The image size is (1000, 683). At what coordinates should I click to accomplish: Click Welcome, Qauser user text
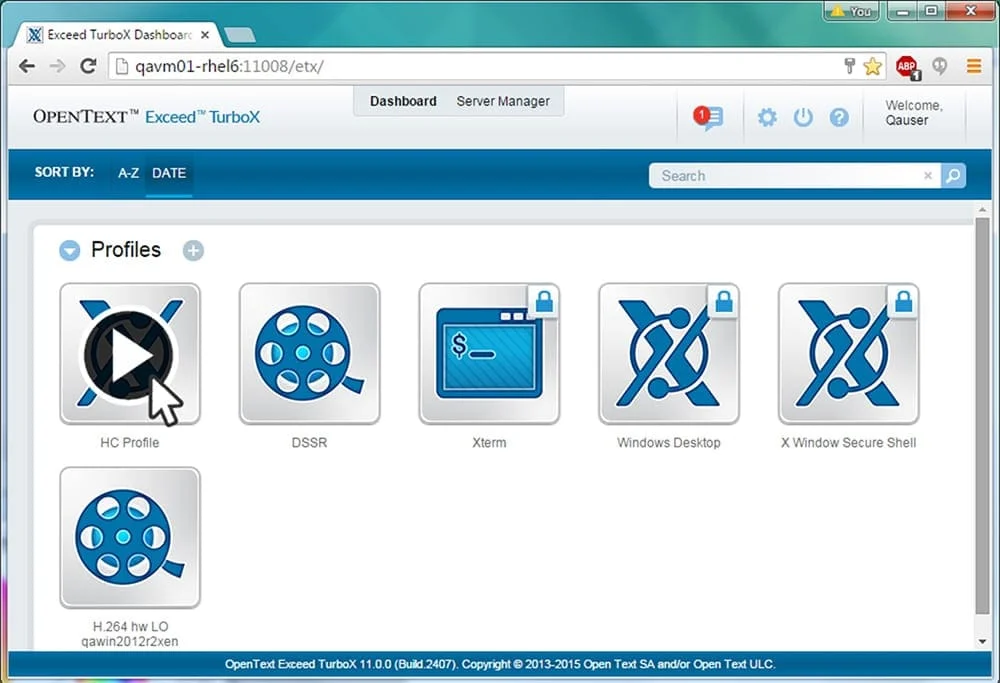pyautogui.click(x=913, y=113)
